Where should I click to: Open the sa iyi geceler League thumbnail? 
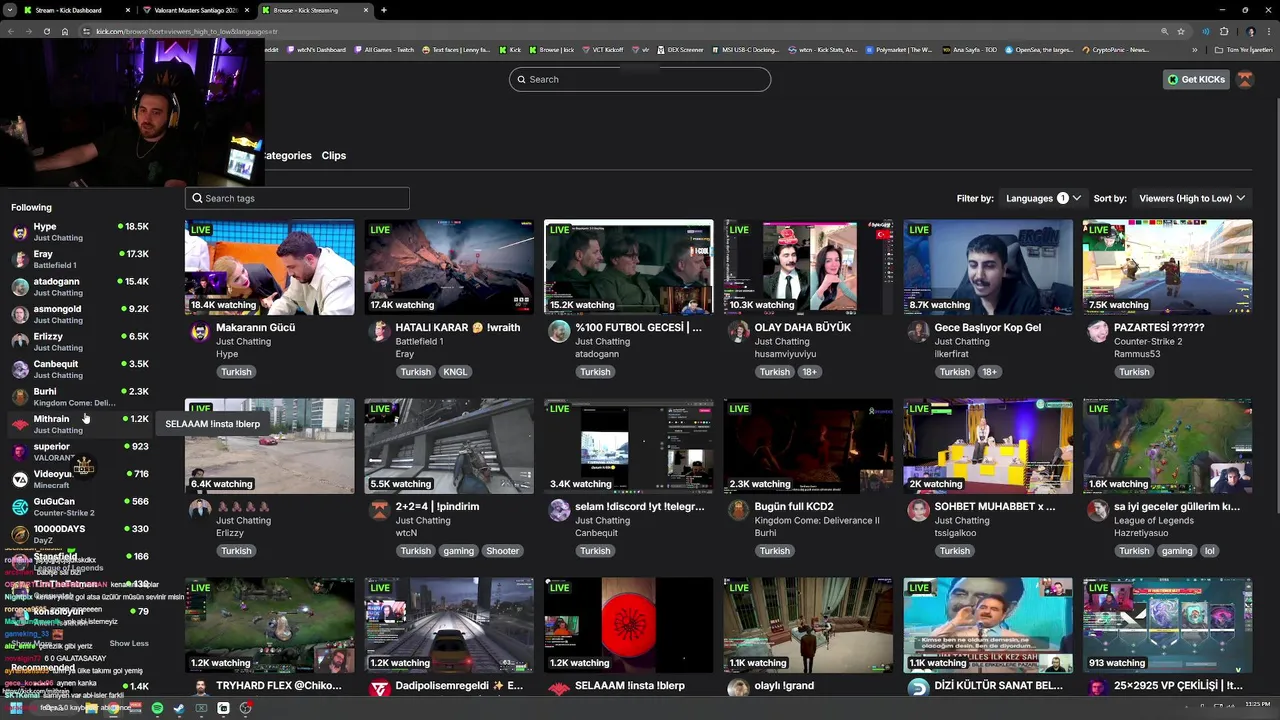1167,446
